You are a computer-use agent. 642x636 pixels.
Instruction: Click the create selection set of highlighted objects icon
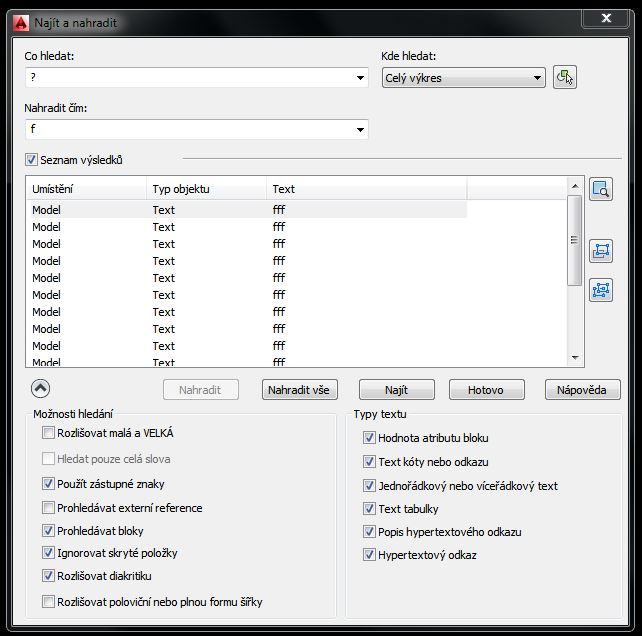pyautogui.click(x=600, y=250)
